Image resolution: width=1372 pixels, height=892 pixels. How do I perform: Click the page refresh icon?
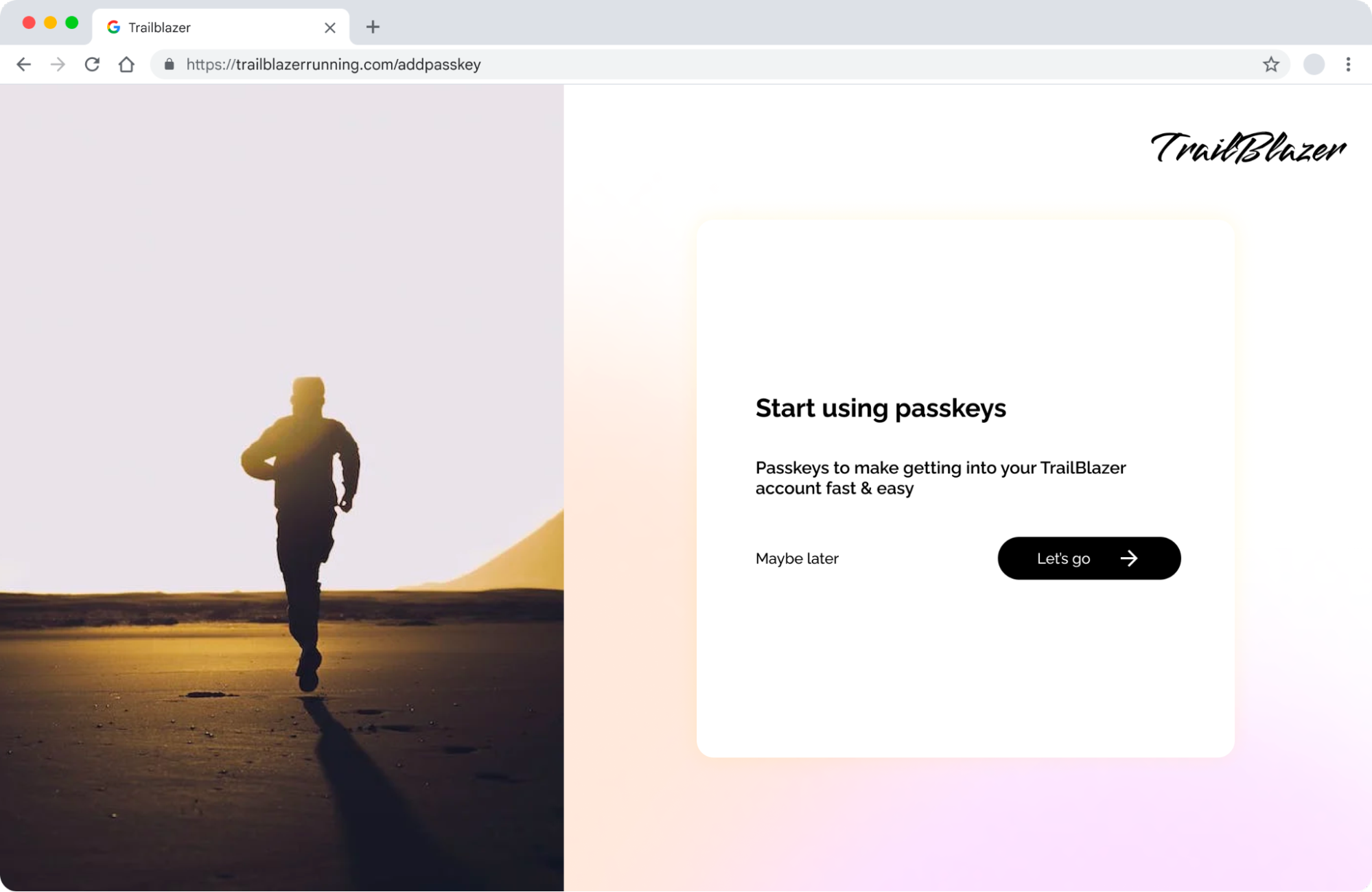click(91, 64)
